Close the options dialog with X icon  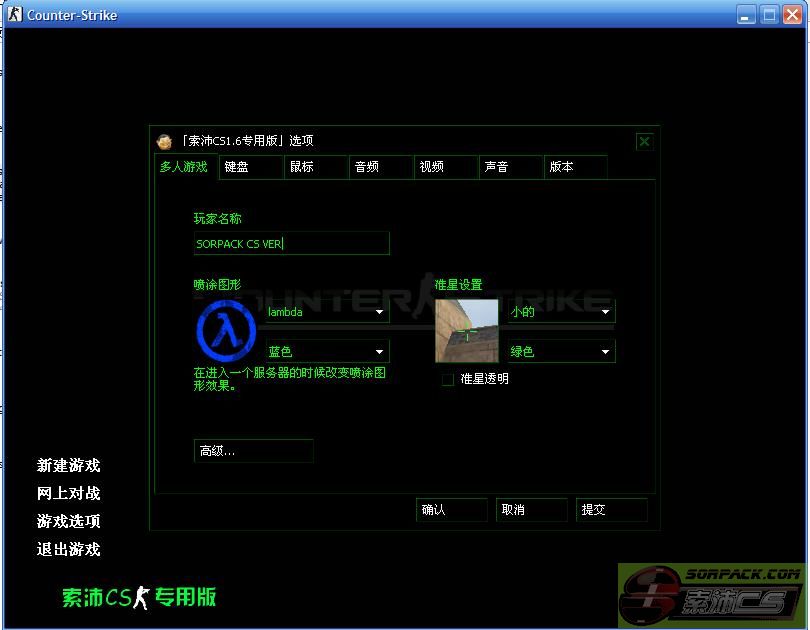point(644,141)
